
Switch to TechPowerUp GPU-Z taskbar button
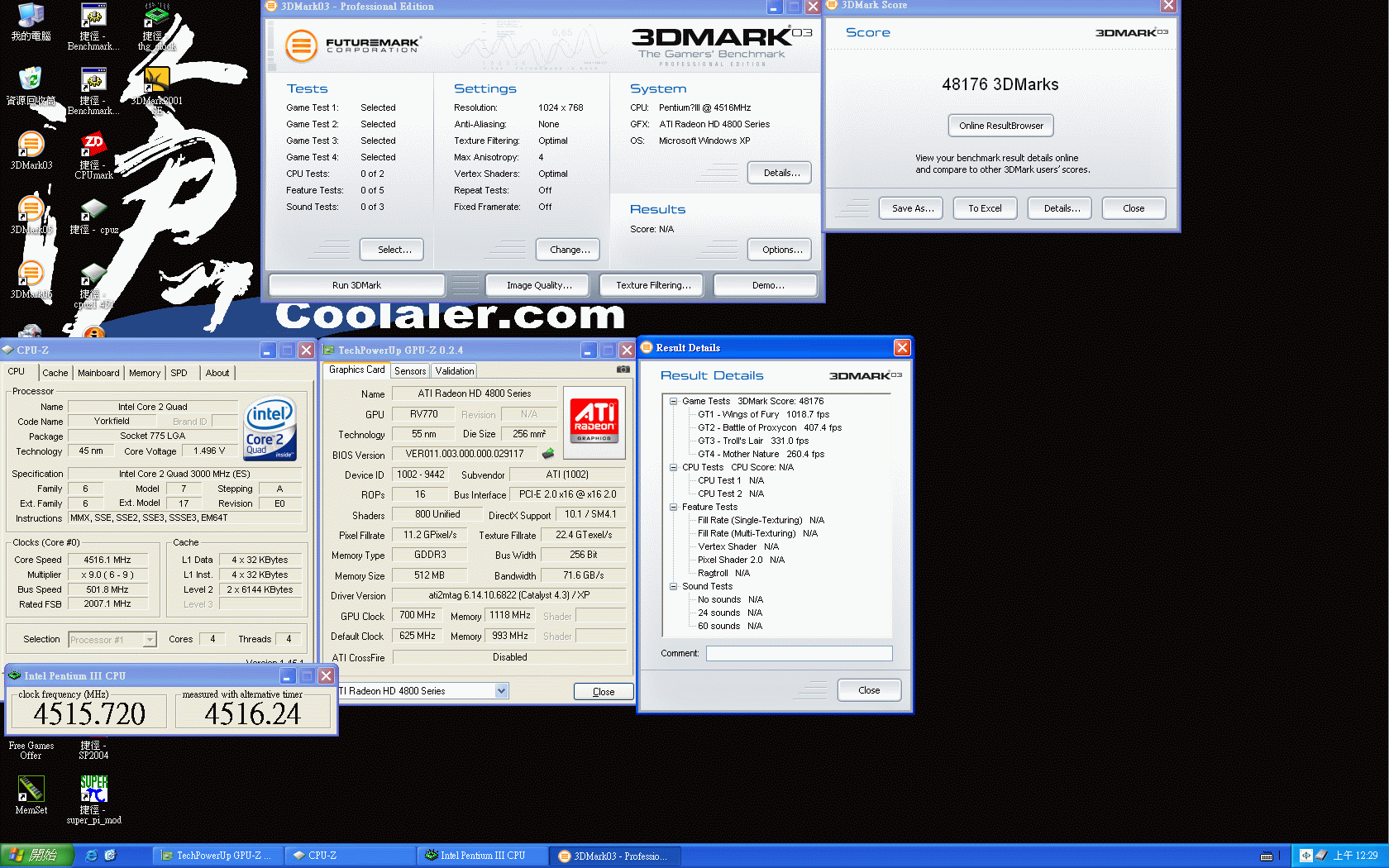coord(217,856)
